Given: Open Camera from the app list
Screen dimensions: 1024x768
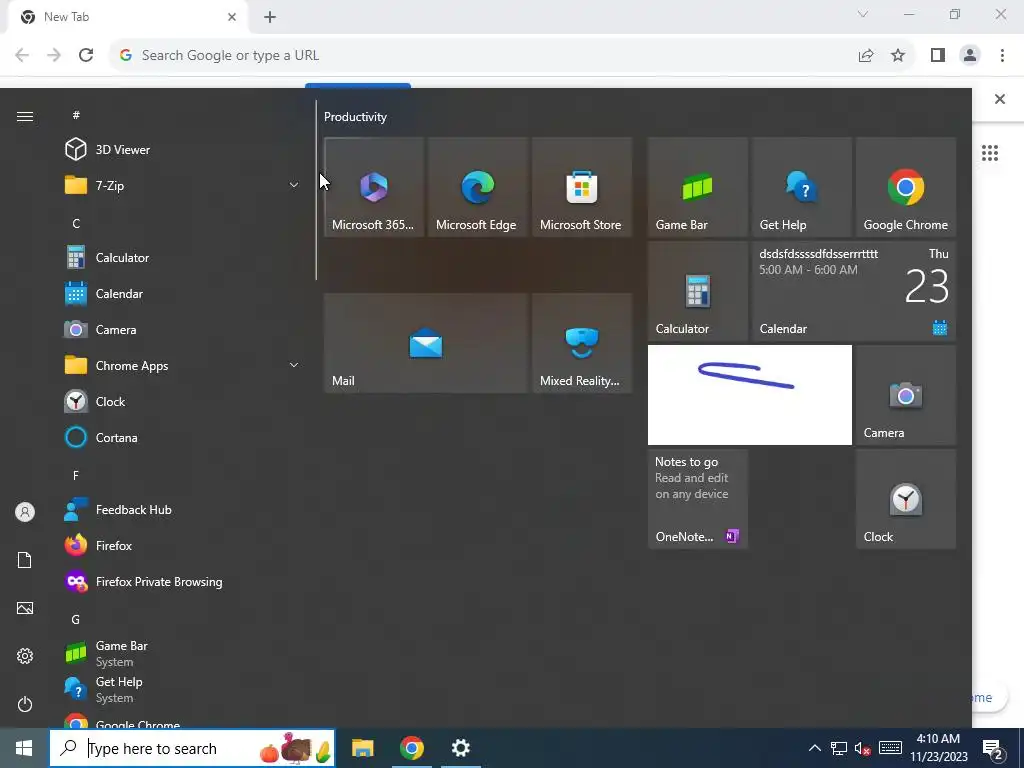Looking at the screenshot, I should point(183,329).
